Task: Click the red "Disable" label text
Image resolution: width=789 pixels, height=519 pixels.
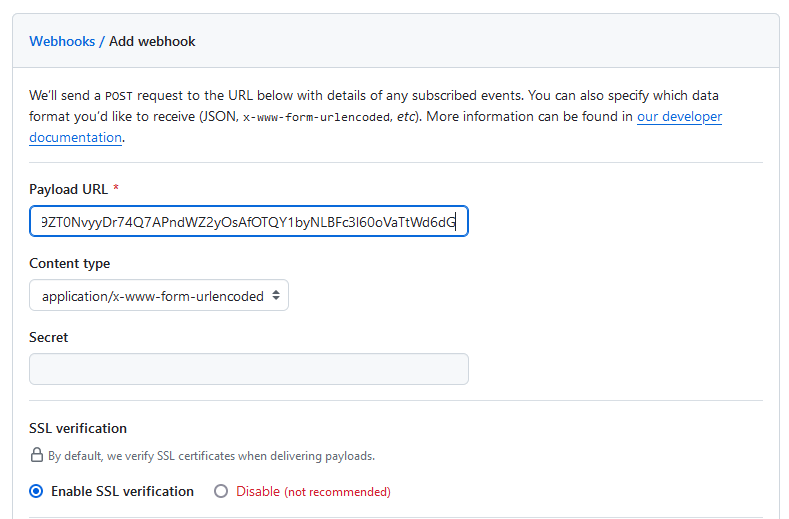Action: coord(258,491)
